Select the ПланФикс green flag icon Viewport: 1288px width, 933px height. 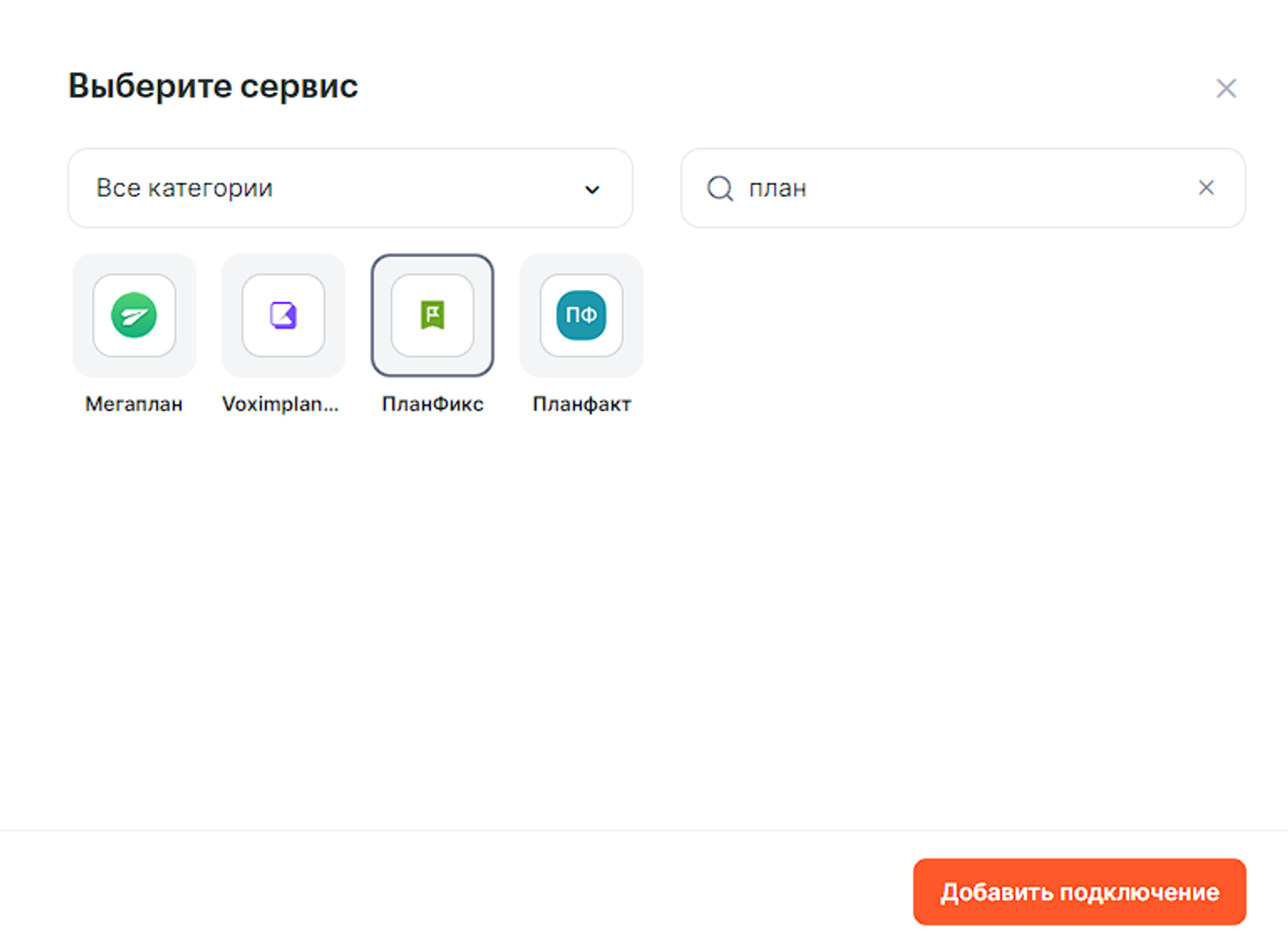click(x=432, y=315)
